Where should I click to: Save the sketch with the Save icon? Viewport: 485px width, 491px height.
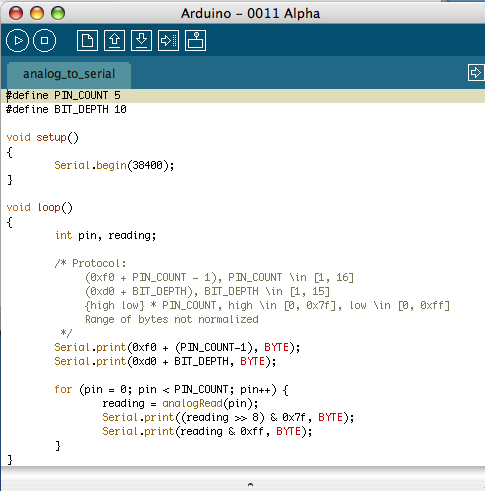point(141,40)
